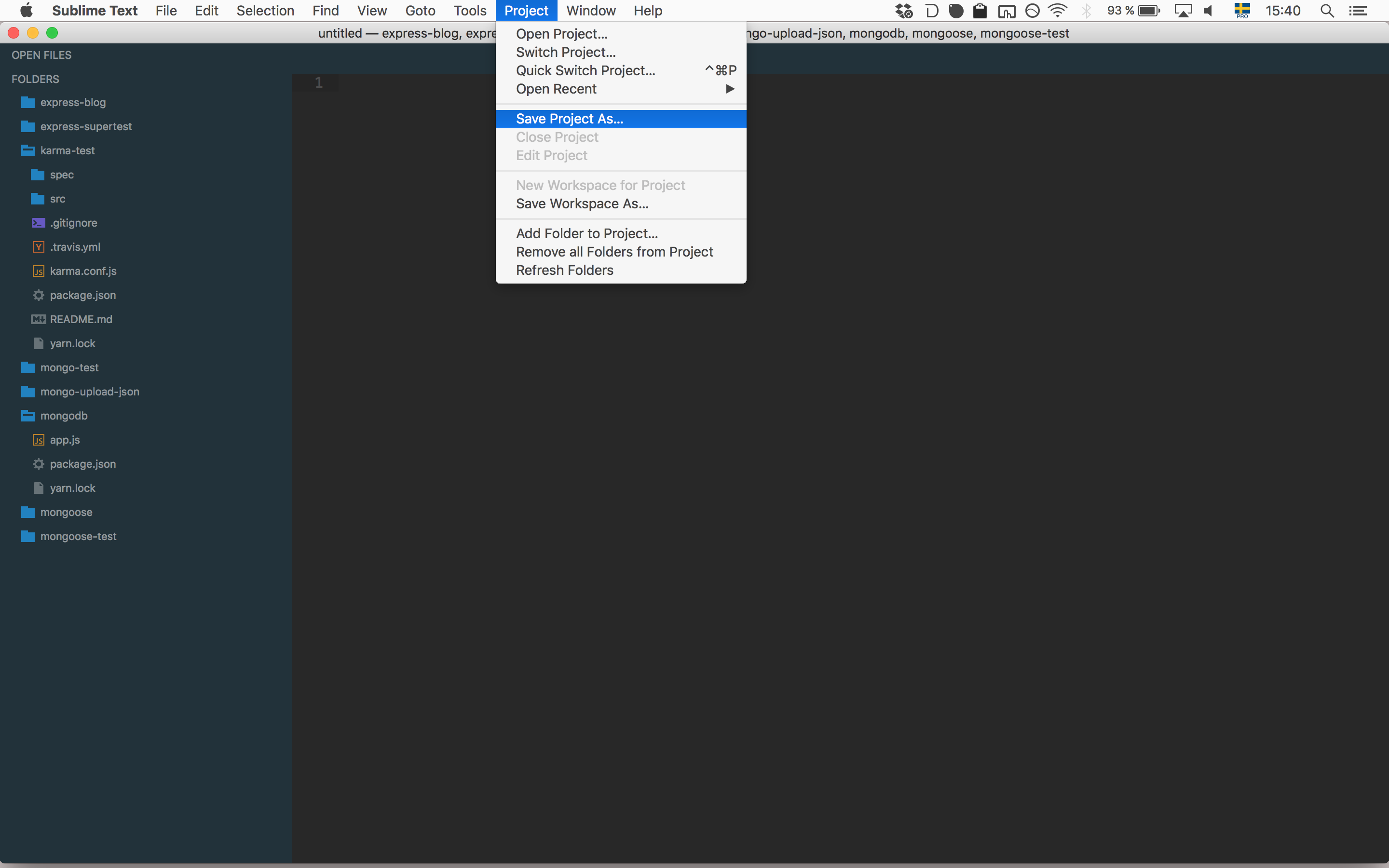This screenshot has height=868, width=1389.
Task: Open mongoose-test folder in sidebar
Action: tap(78, 536)
